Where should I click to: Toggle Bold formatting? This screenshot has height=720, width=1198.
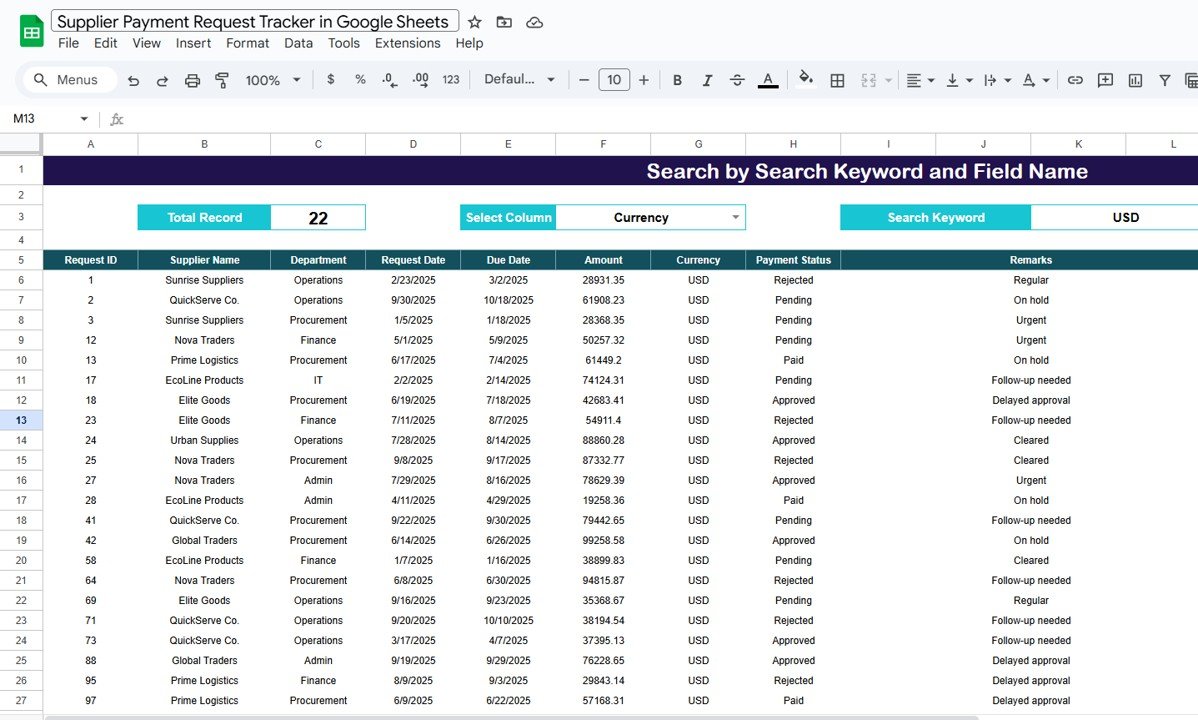[x=677, y=80]
